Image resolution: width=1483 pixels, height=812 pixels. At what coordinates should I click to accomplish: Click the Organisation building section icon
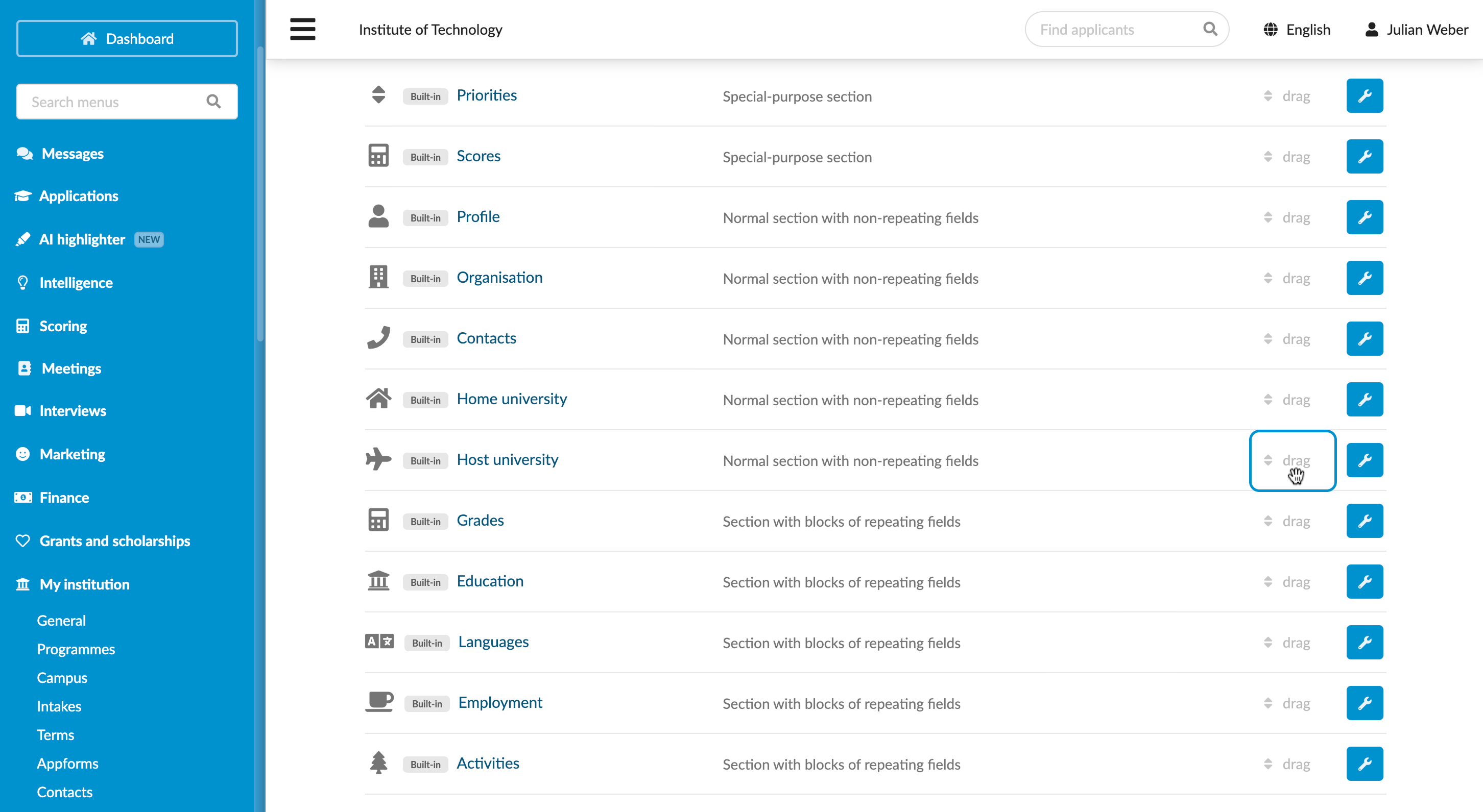pos(378,277)
